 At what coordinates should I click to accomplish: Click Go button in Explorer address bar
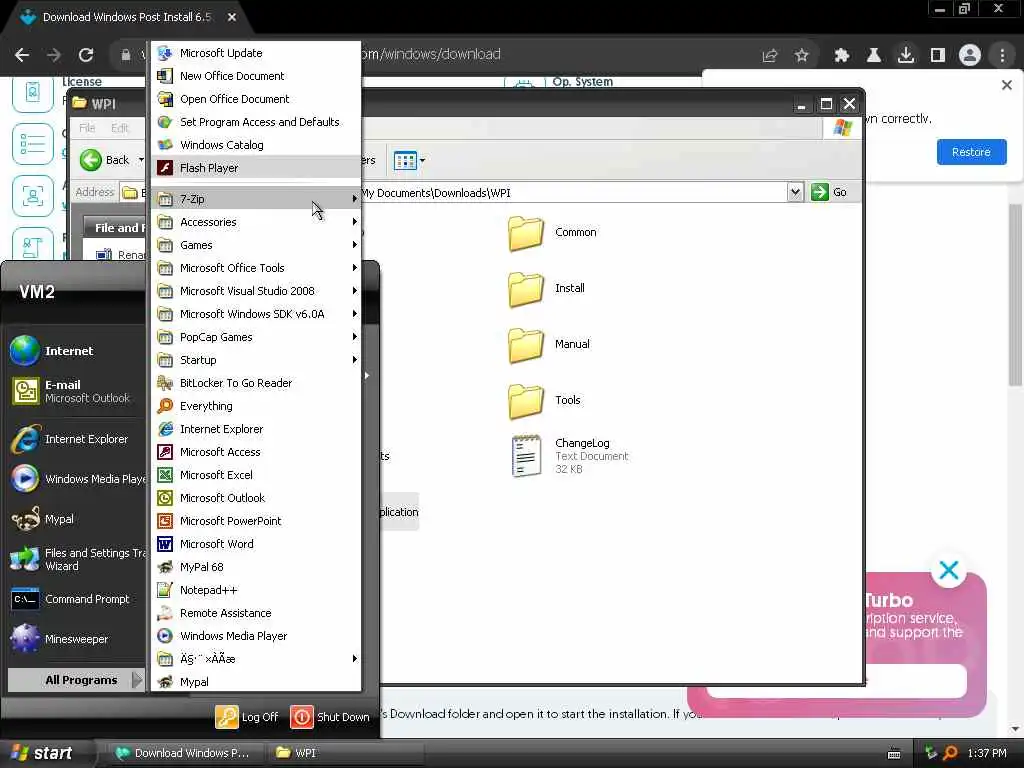pyautogui.click(x=829, y=192)
